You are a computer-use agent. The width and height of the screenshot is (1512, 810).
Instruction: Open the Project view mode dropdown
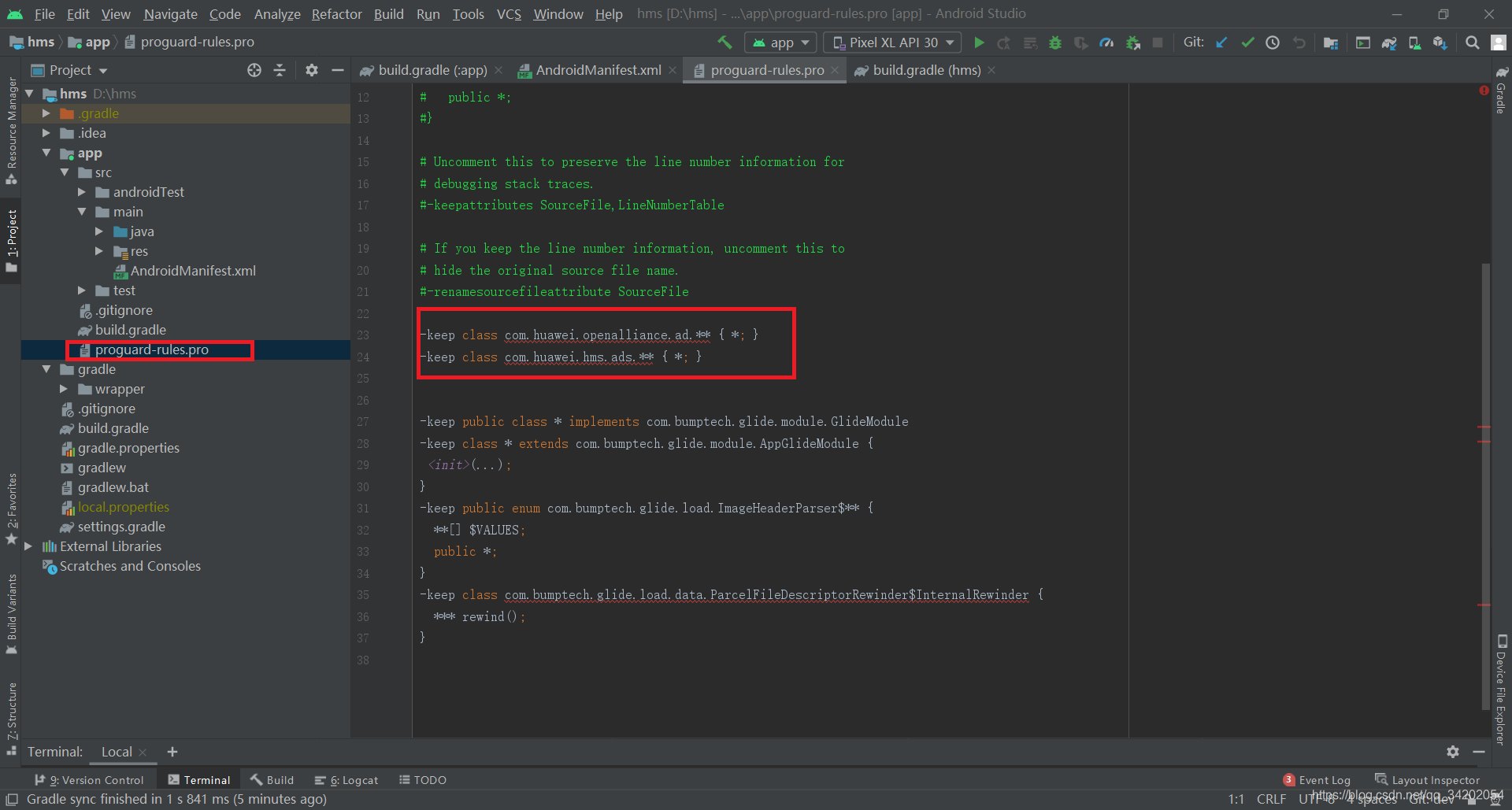click(x=69, y=70)
